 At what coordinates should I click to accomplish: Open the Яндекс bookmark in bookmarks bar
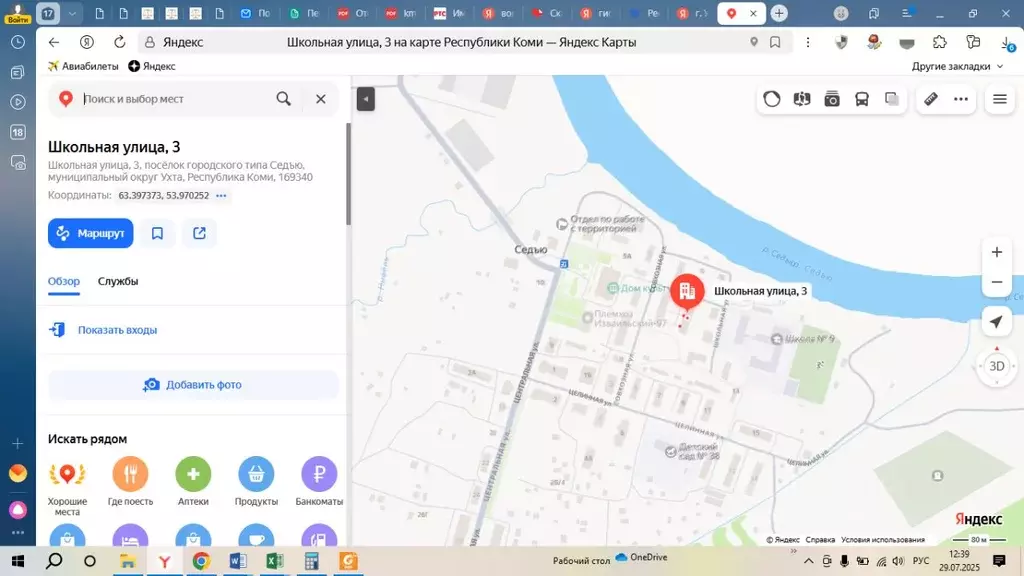tap(152, 66)
